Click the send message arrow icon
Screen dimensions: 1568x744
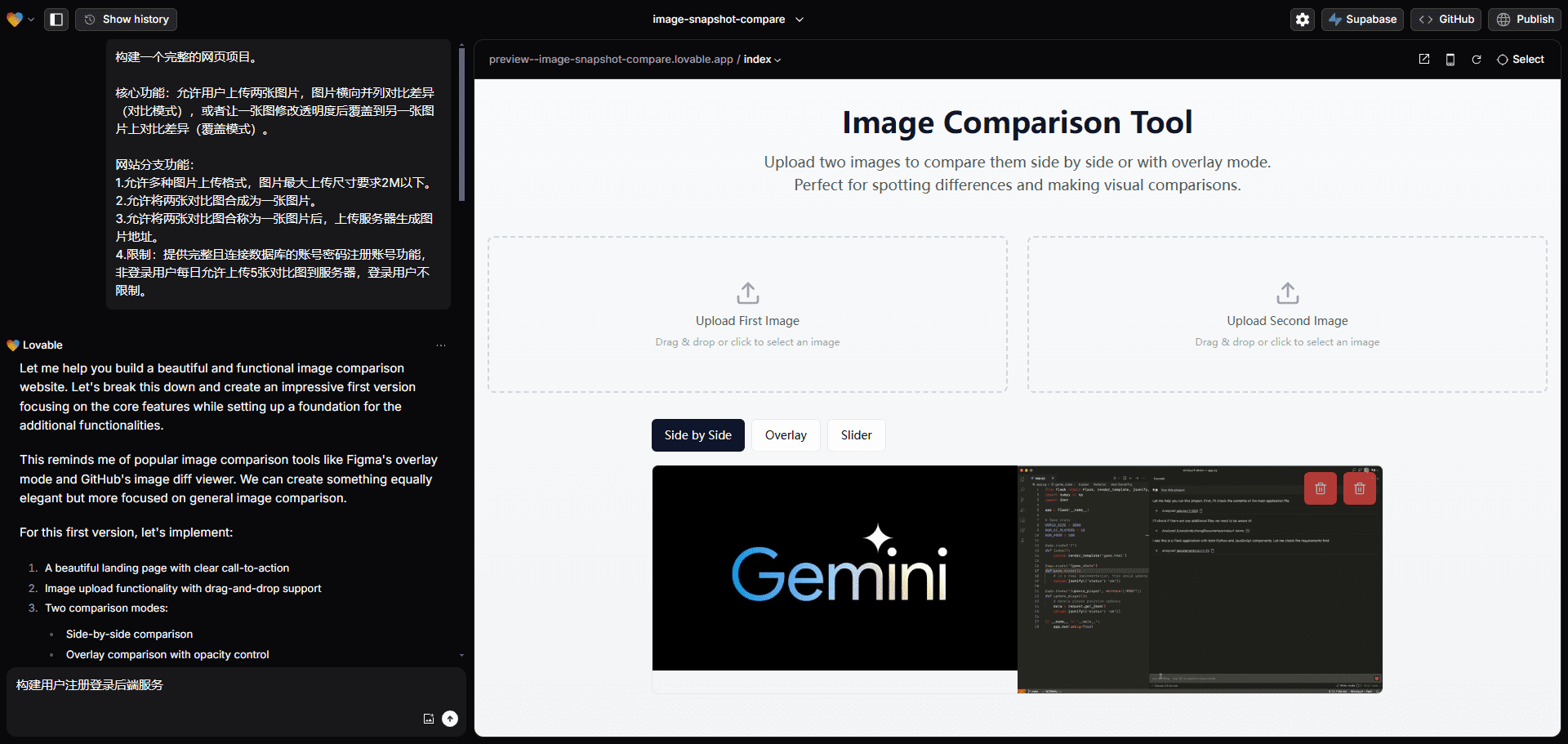(450, 719)
